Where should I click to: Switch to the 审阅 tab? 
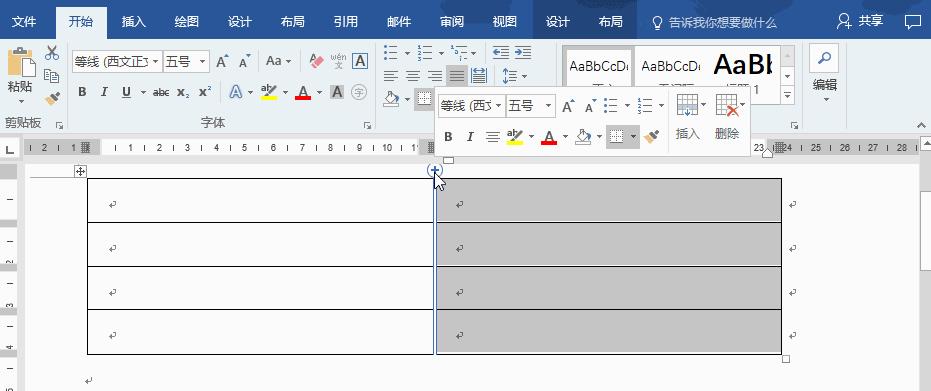tap(452, 22)
